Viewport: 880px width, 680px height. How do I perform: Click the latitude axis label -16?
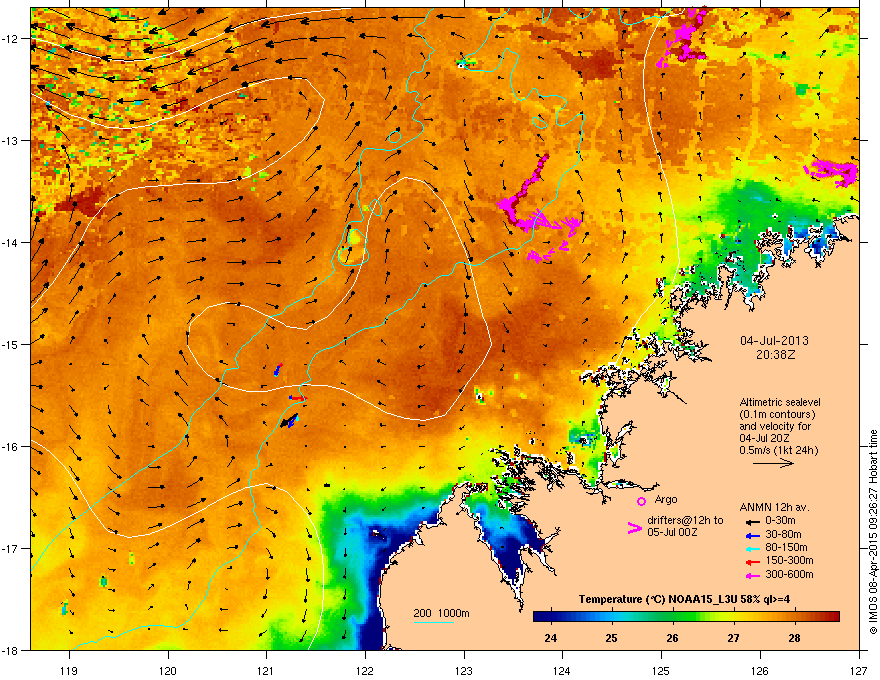(11, 447)
